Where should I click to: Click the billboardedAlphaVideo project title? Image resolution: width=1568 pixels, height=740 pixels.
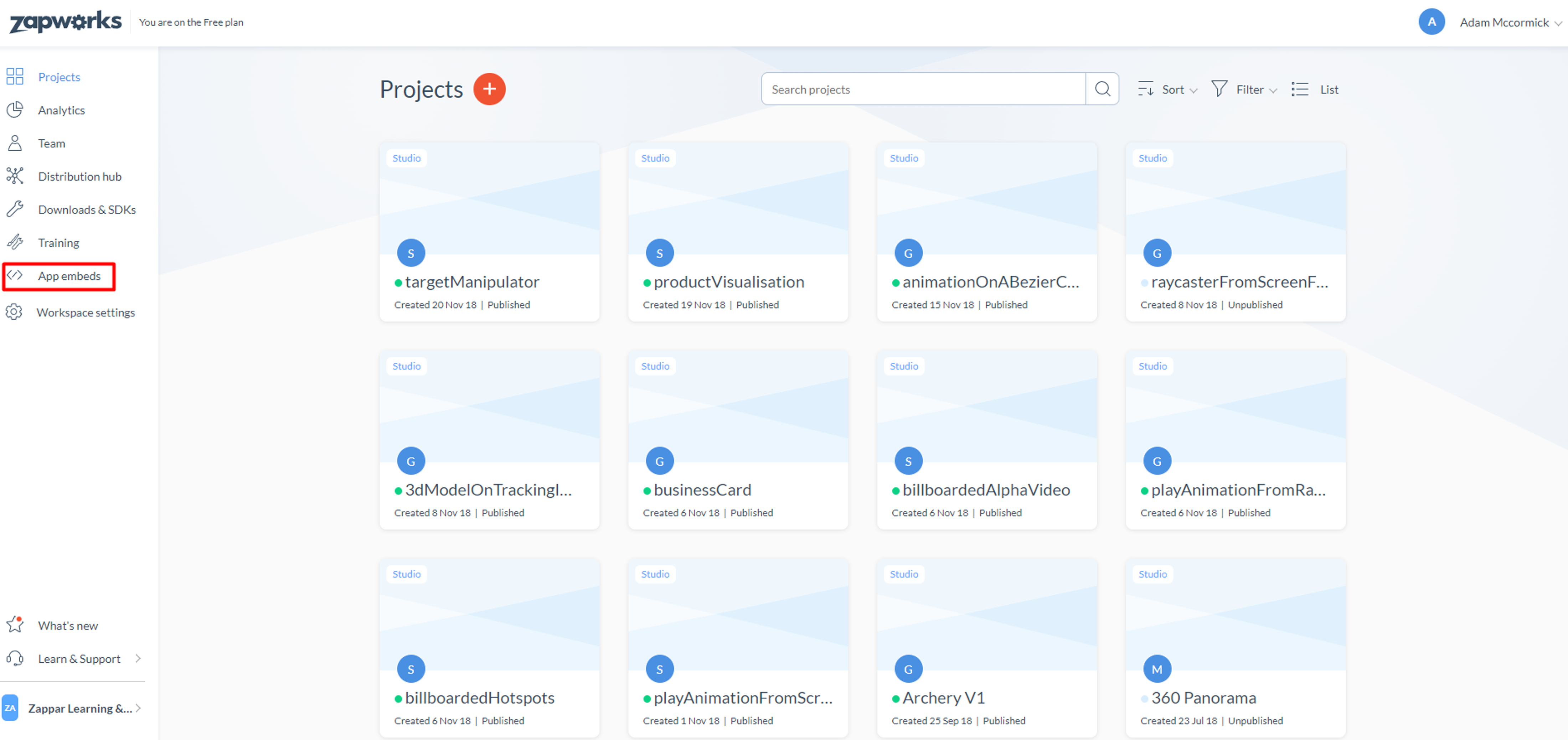(986, 490)
